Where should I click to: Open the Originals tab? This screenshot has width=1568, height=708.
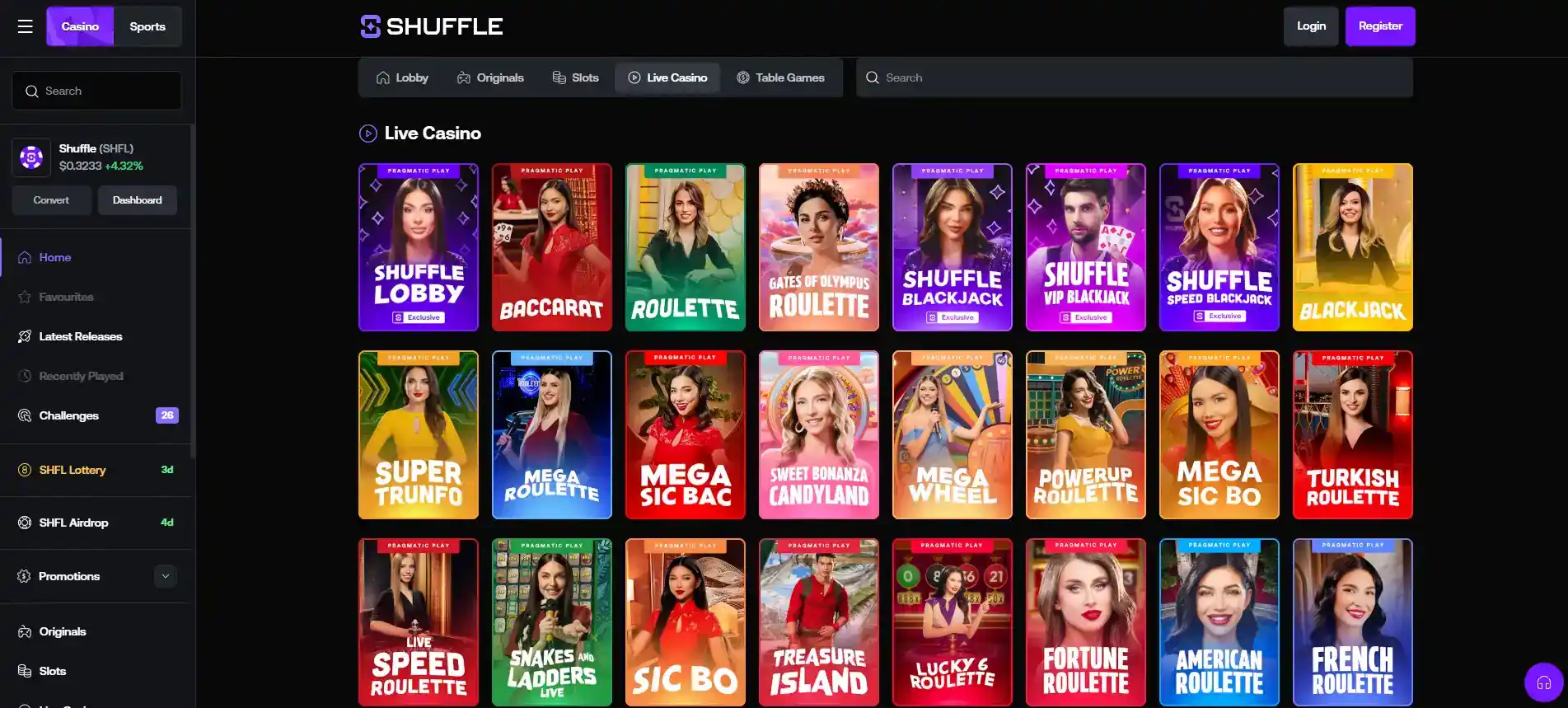(x=490, y=77)
